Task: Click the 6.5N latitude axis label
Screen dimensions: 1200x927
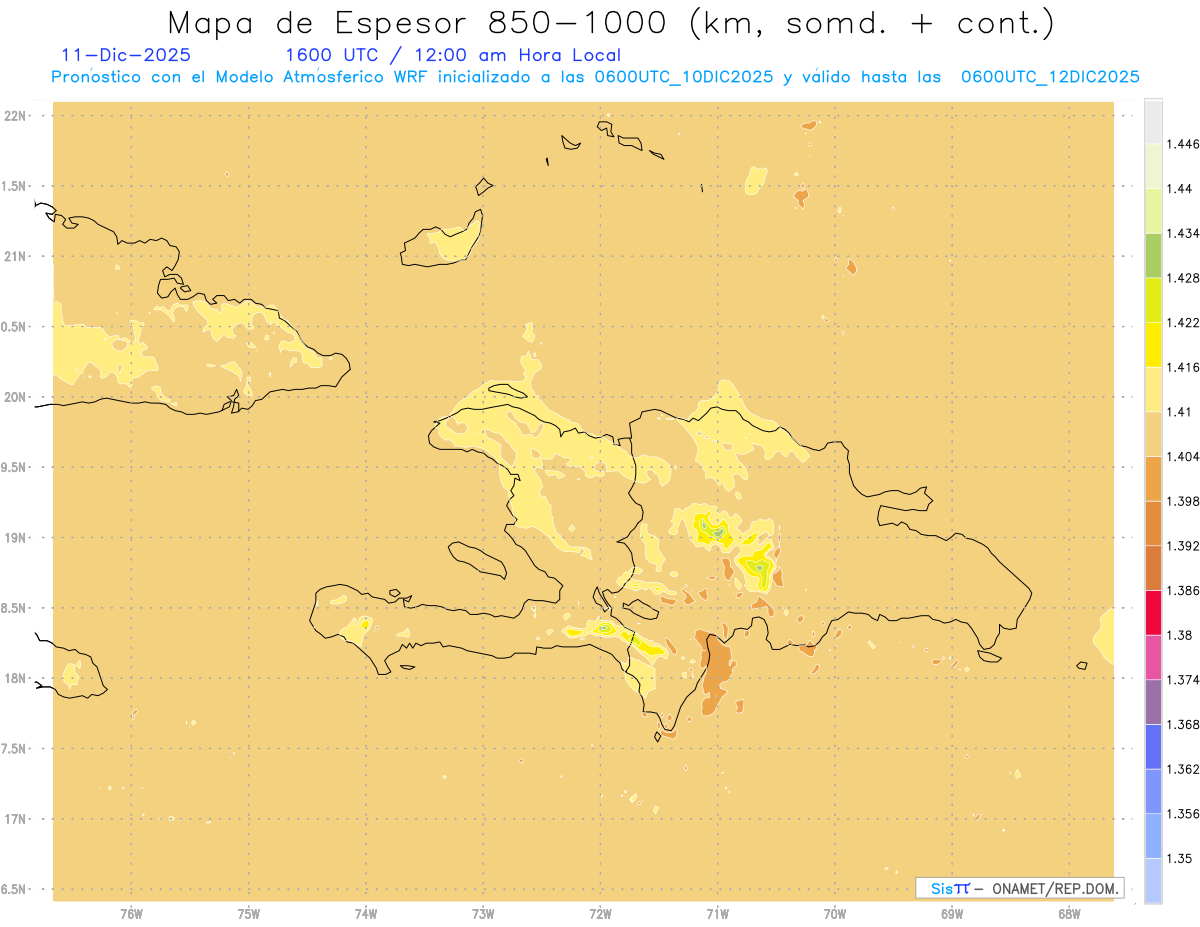Action: coord(14,889)
